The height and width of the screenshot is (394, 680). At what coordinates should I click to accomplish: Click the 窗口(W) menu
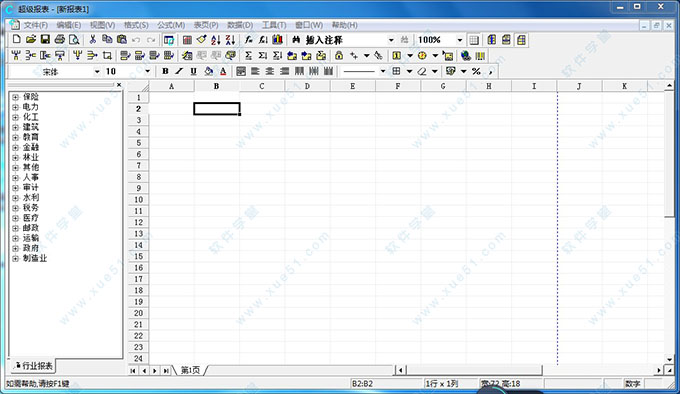coord(309,25)
